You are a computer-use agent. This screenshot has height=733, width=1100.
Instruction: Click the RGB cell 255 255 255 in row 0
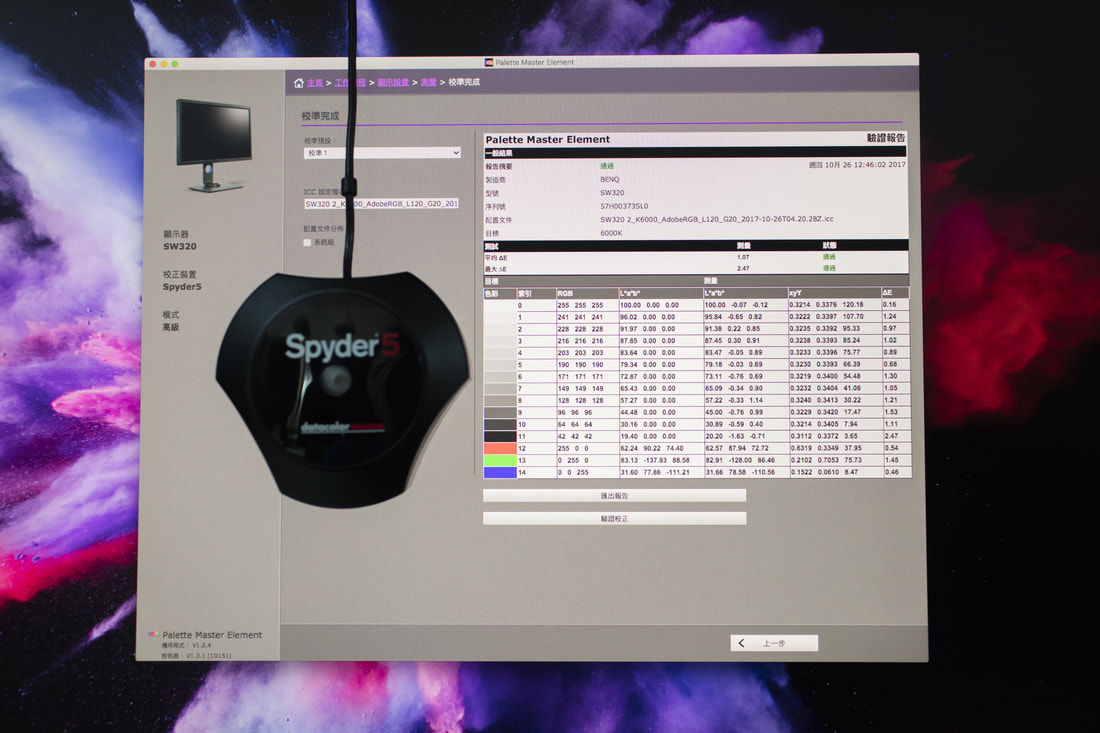tap(580, 305)
